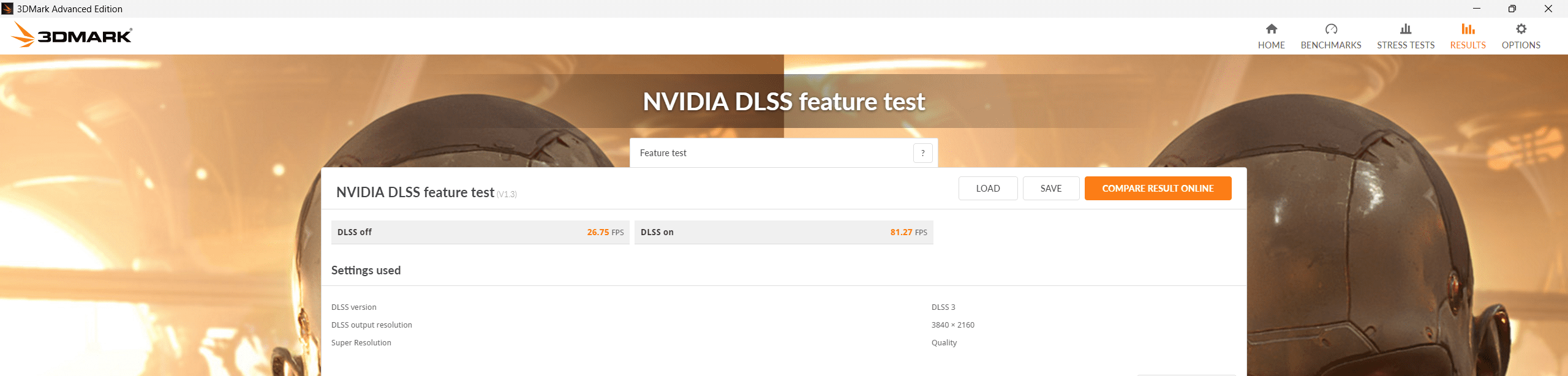Click the NVIDIA DLSS feature test banner title
This screenshot has width=1568, height=376.
783,102
